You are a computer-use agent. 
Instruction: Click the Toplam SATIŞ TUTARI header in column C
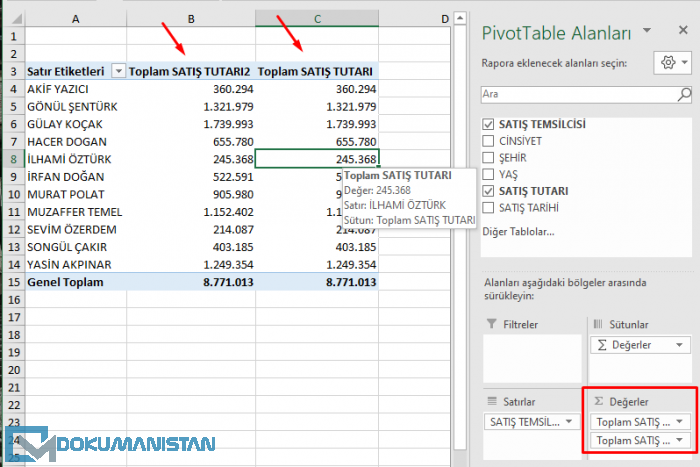click(x=317, y=71)
